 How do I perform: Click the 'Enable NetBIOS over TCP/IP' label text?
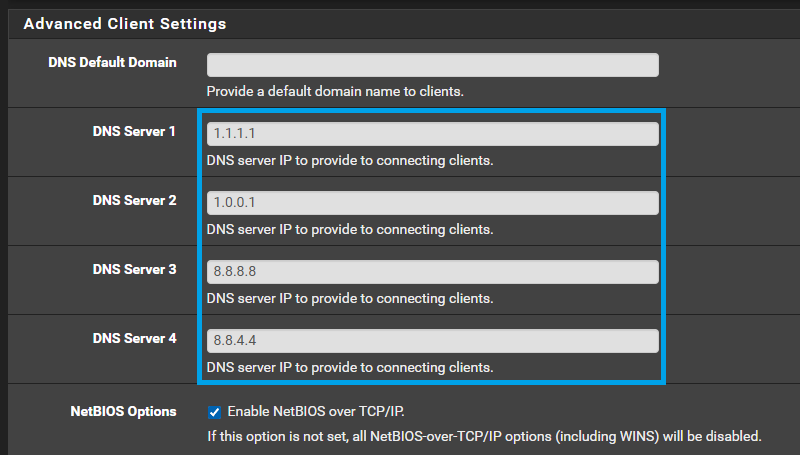(316, 412)
